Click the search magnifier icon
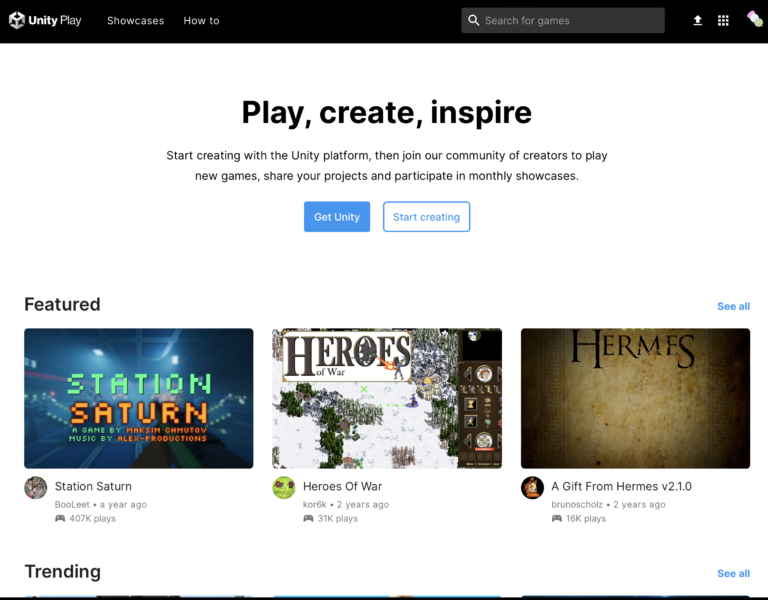 474,20
